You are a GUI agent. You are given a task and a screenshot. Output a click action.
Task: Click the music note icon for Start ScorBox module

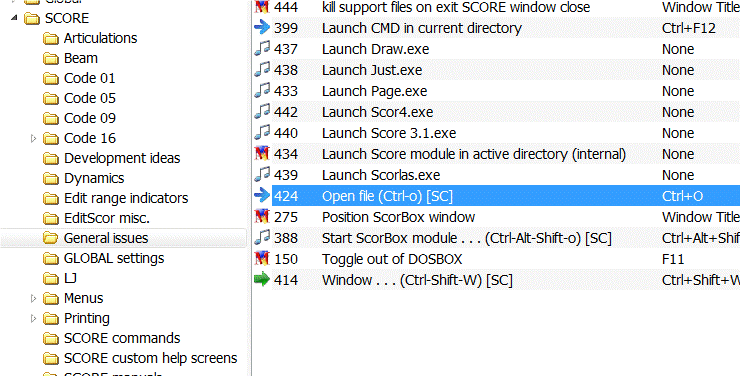pyautogui.click(x=262, y=237)
